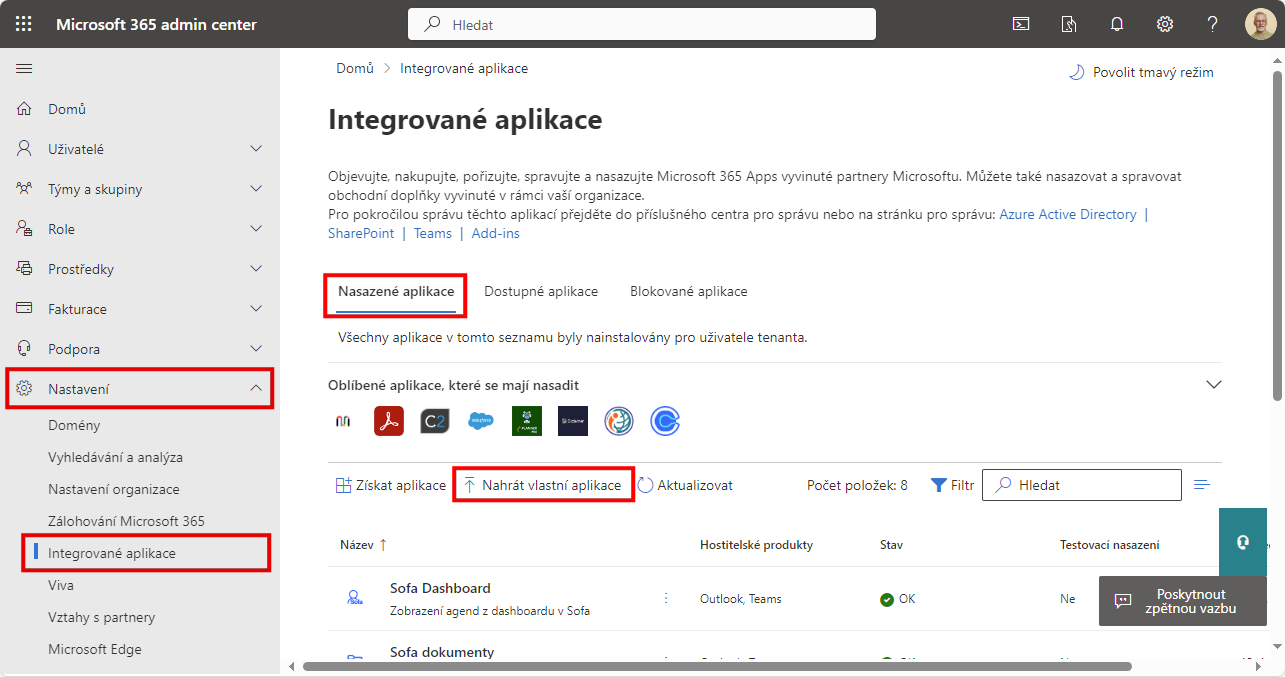Select the monday.com favorite app icon
This screenshot has width=1285, height=677.
tap(342, 422)
